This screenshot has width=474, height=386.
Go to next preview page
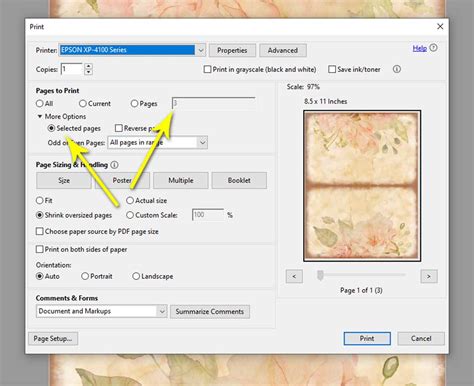(x=429, y=276)
